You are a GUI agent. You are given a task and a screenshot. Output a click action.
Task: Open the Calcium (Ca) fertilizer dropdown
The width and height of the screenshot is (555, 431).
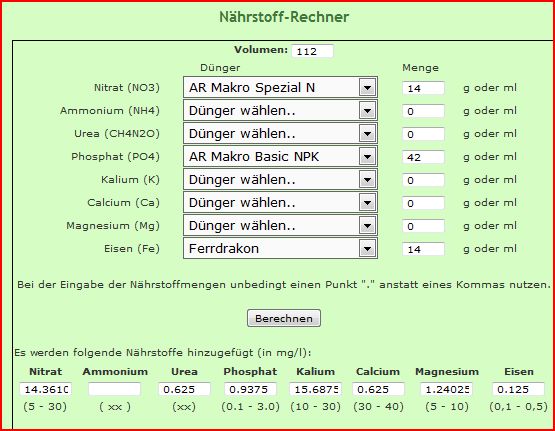[x=280, y=202]
